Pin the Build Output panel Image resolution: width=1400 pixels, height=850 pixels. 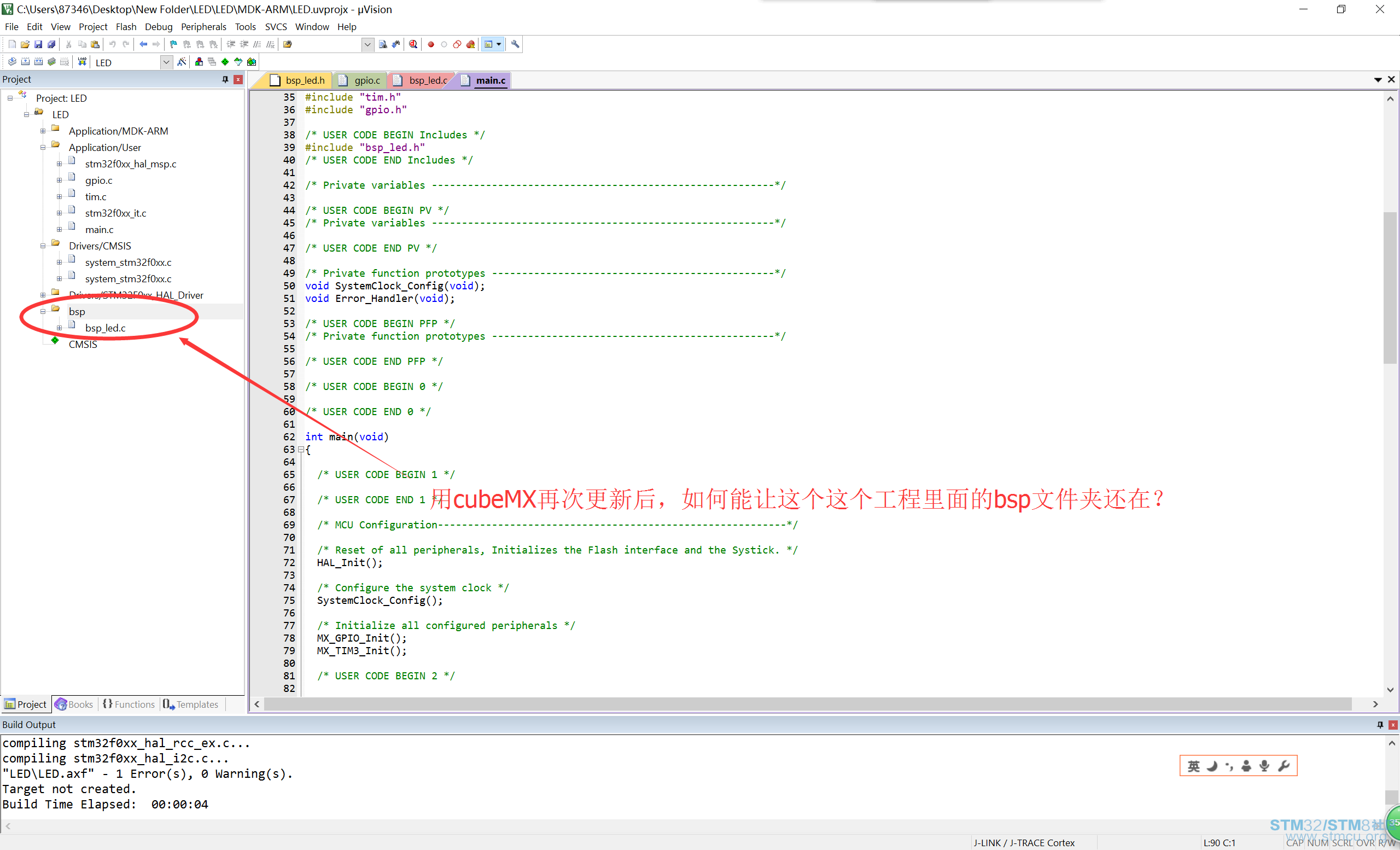click(x=1380, y=724)
